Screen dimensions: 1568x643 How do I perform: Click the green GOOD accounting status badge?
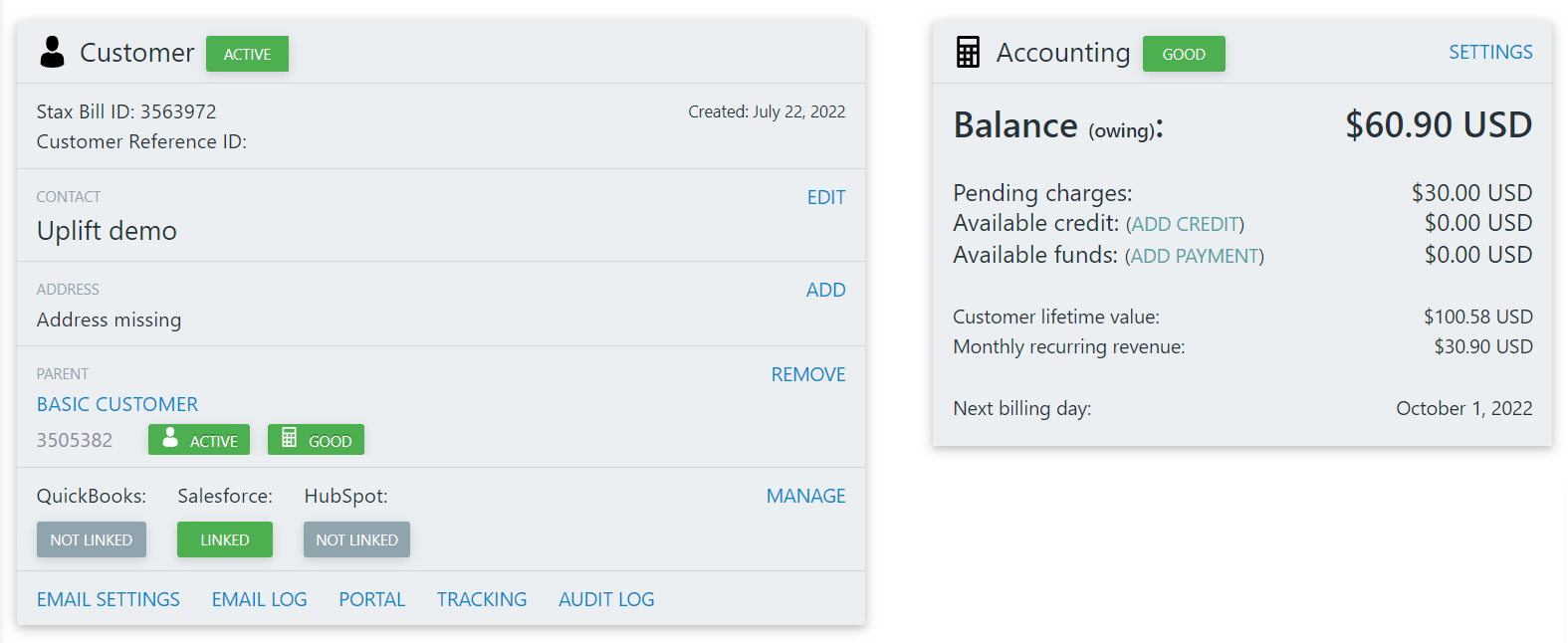(1184, 54)
